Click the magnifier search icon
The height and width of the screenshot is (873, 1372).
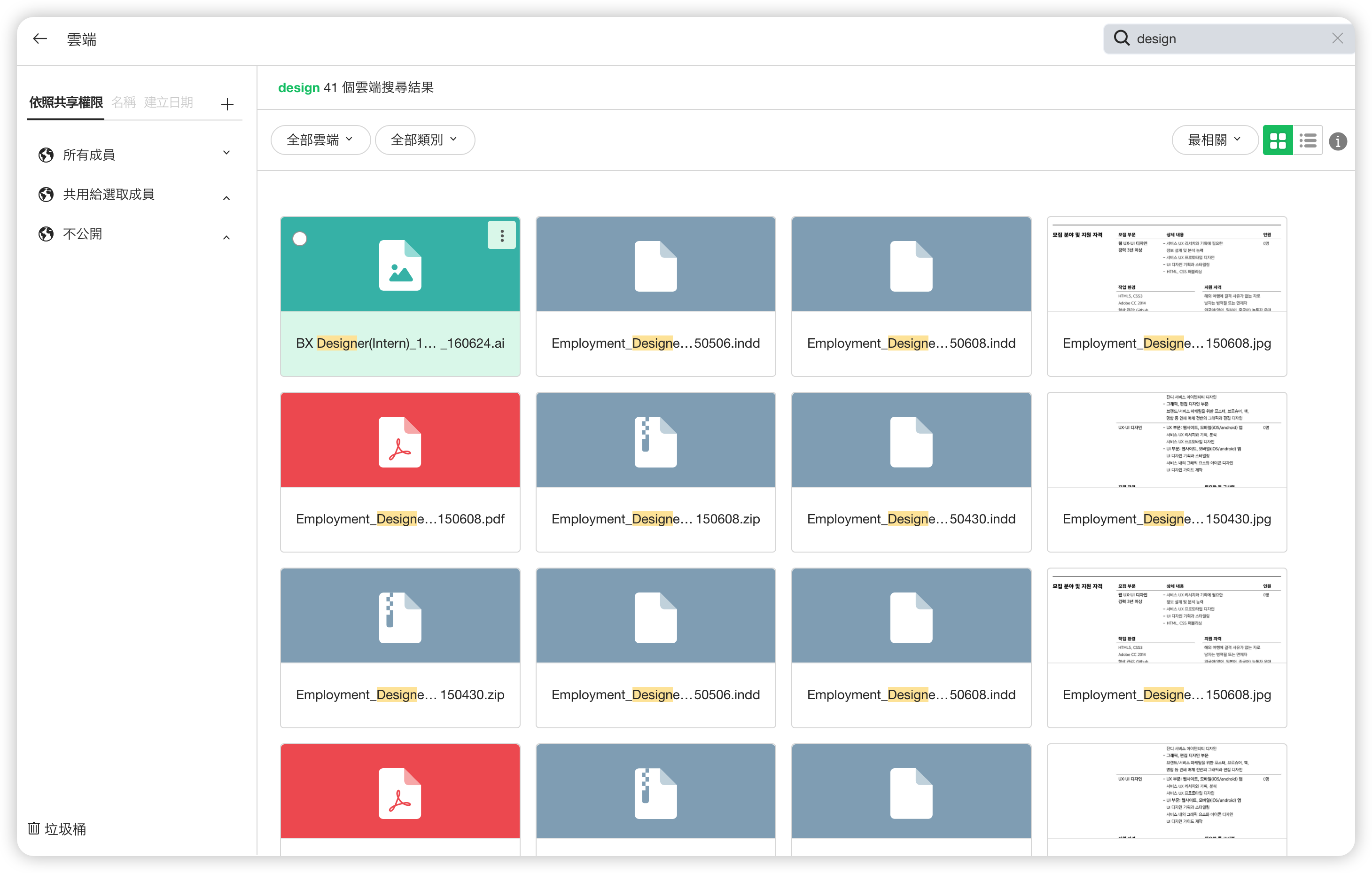tap(1121, 38)
